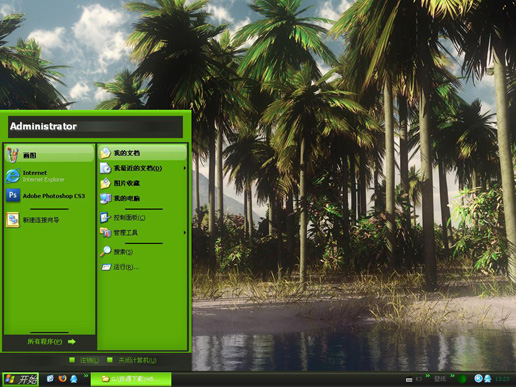Viewport: 516px width, 387px height.
Task: Click the QQ penguin quick launch icon
Action: 74,379
